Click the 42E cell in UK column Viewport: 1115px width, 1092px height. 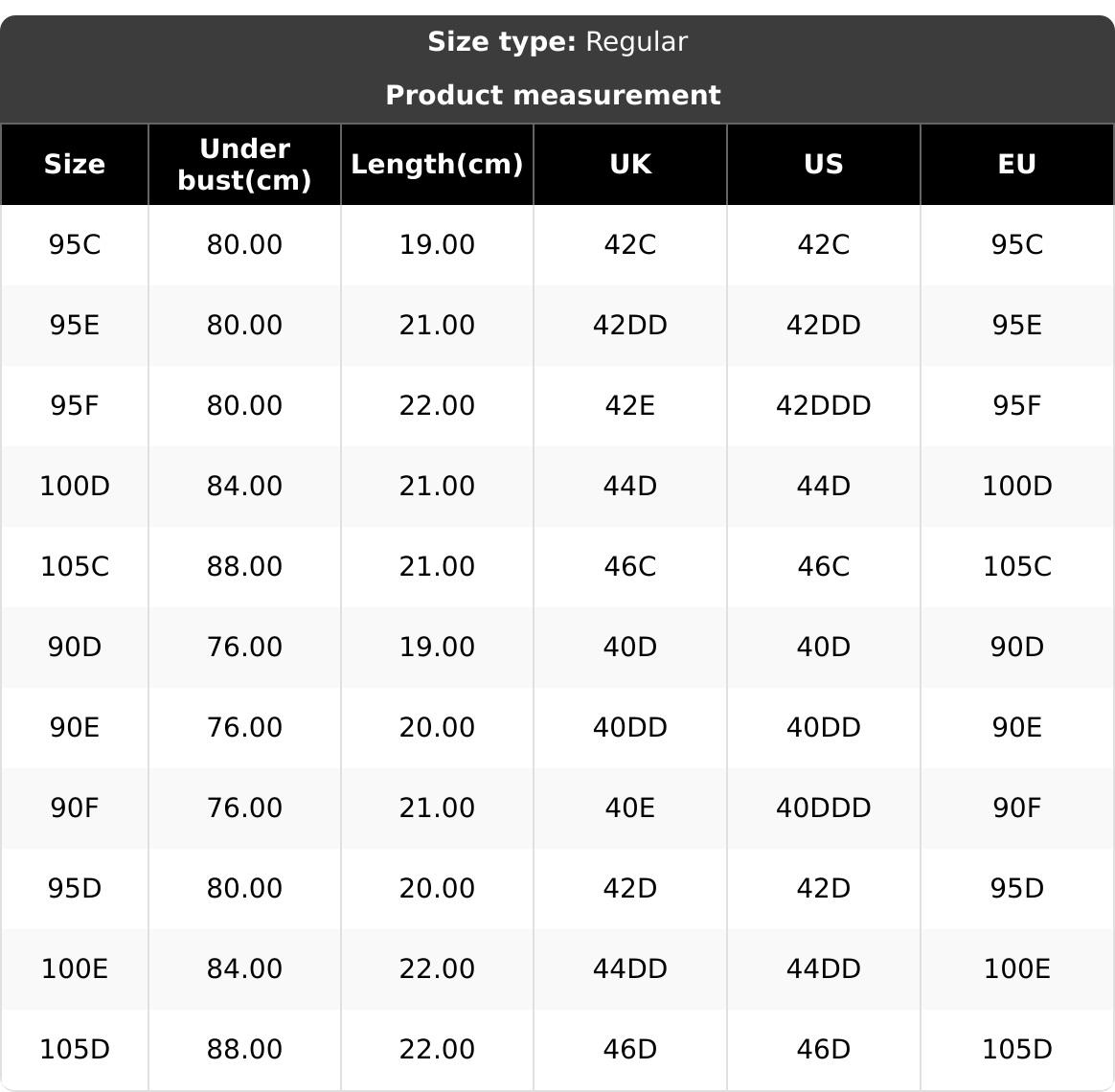click(630, 406)
